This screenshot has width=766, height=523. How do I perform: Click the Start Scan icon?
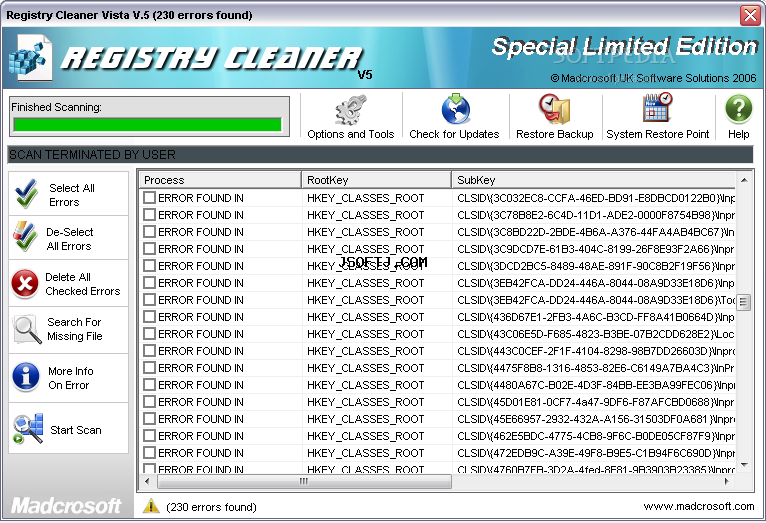pos(28,429)
